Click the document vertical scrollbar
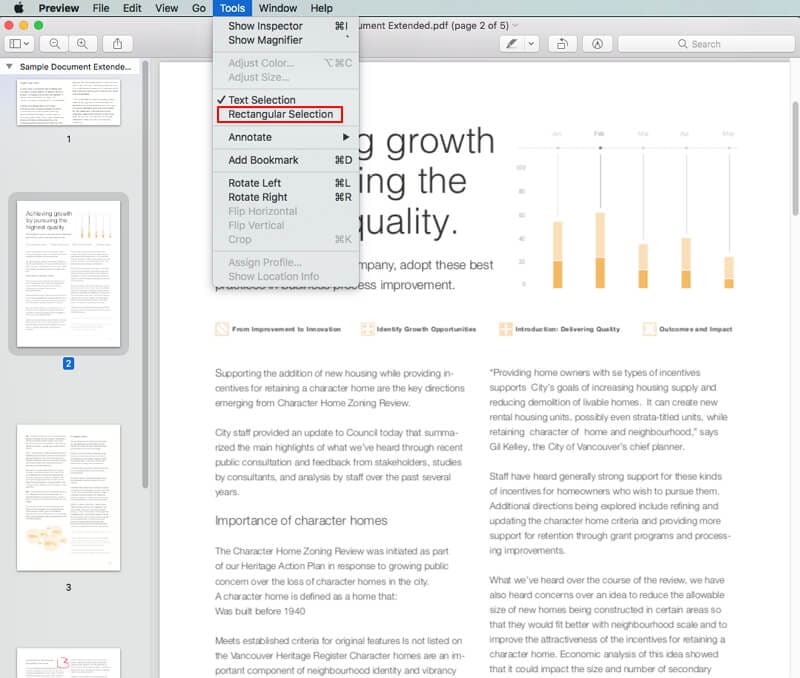This screenshot has height=678, width=800. (x=795, y=158)
